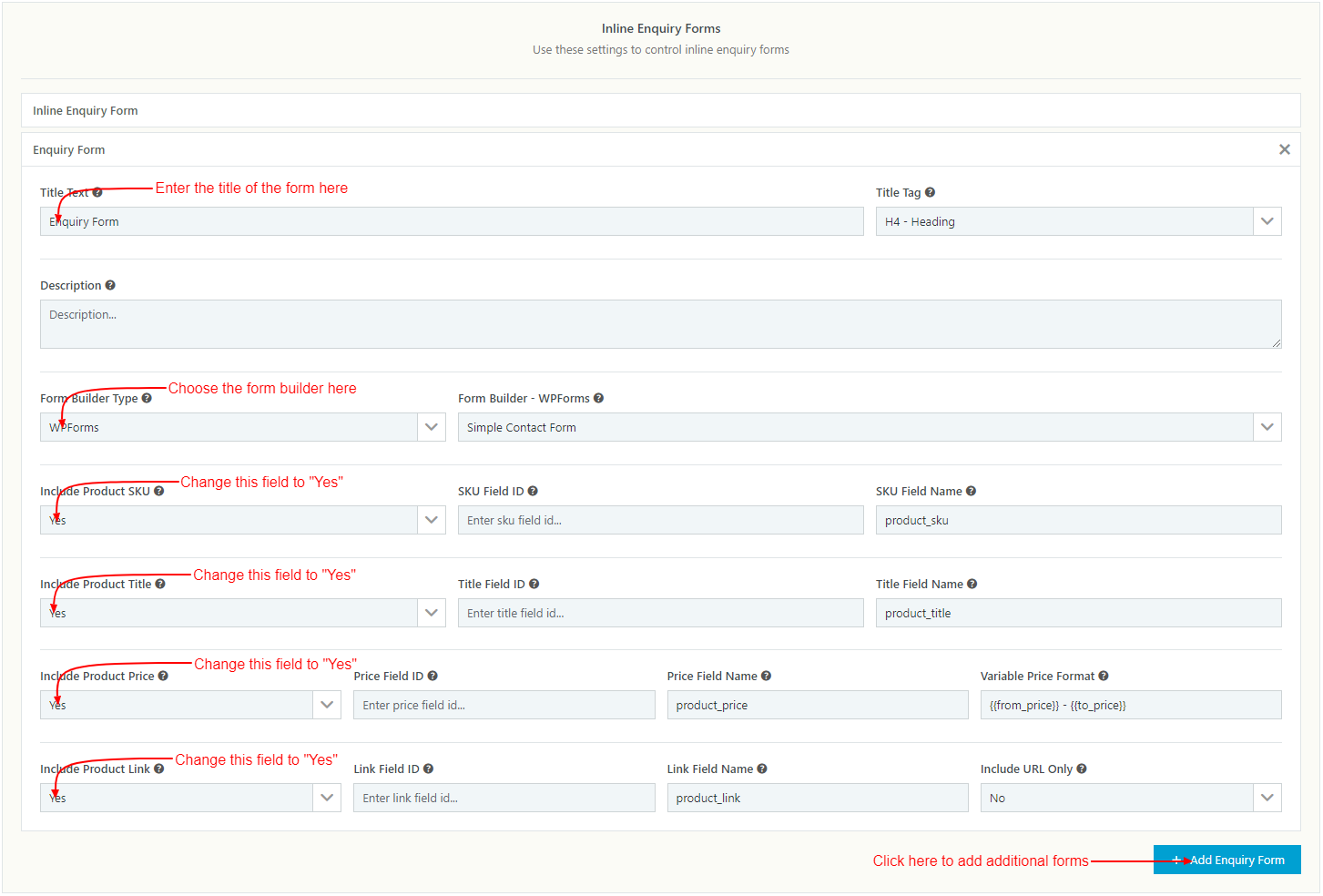The image size is (1323, 896).
Task: Click the Inline Enquiry Forms page heading
Action: point(661,29)
